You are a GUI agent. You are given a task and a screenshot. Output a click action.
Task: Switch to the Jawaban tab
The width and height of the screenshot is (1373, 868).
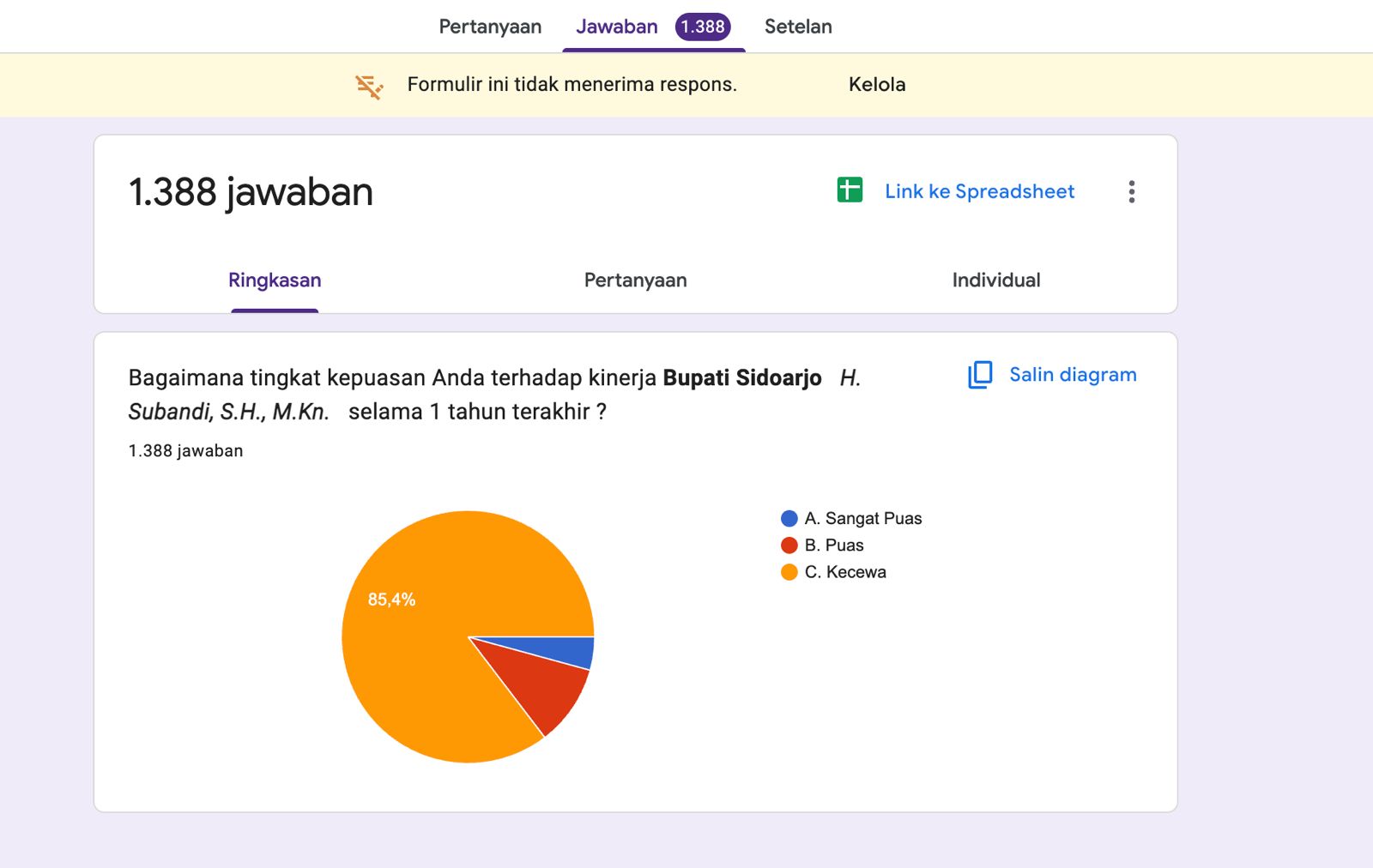click(616, 27)
